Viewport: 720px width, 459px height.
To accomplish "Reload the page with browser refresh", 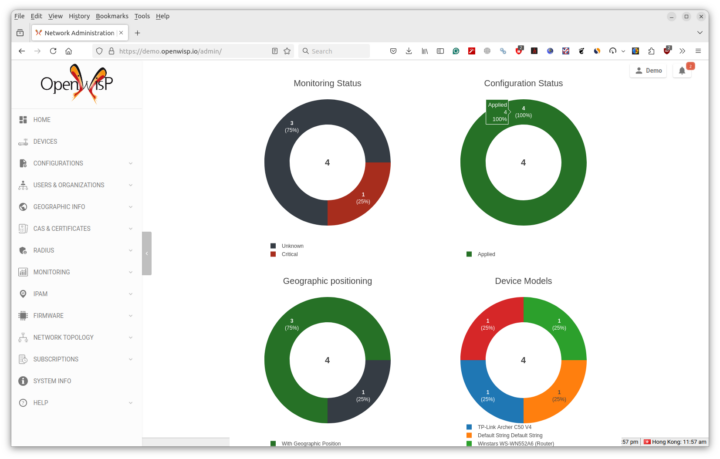I will pyautogui.click(x=53, y=51).
